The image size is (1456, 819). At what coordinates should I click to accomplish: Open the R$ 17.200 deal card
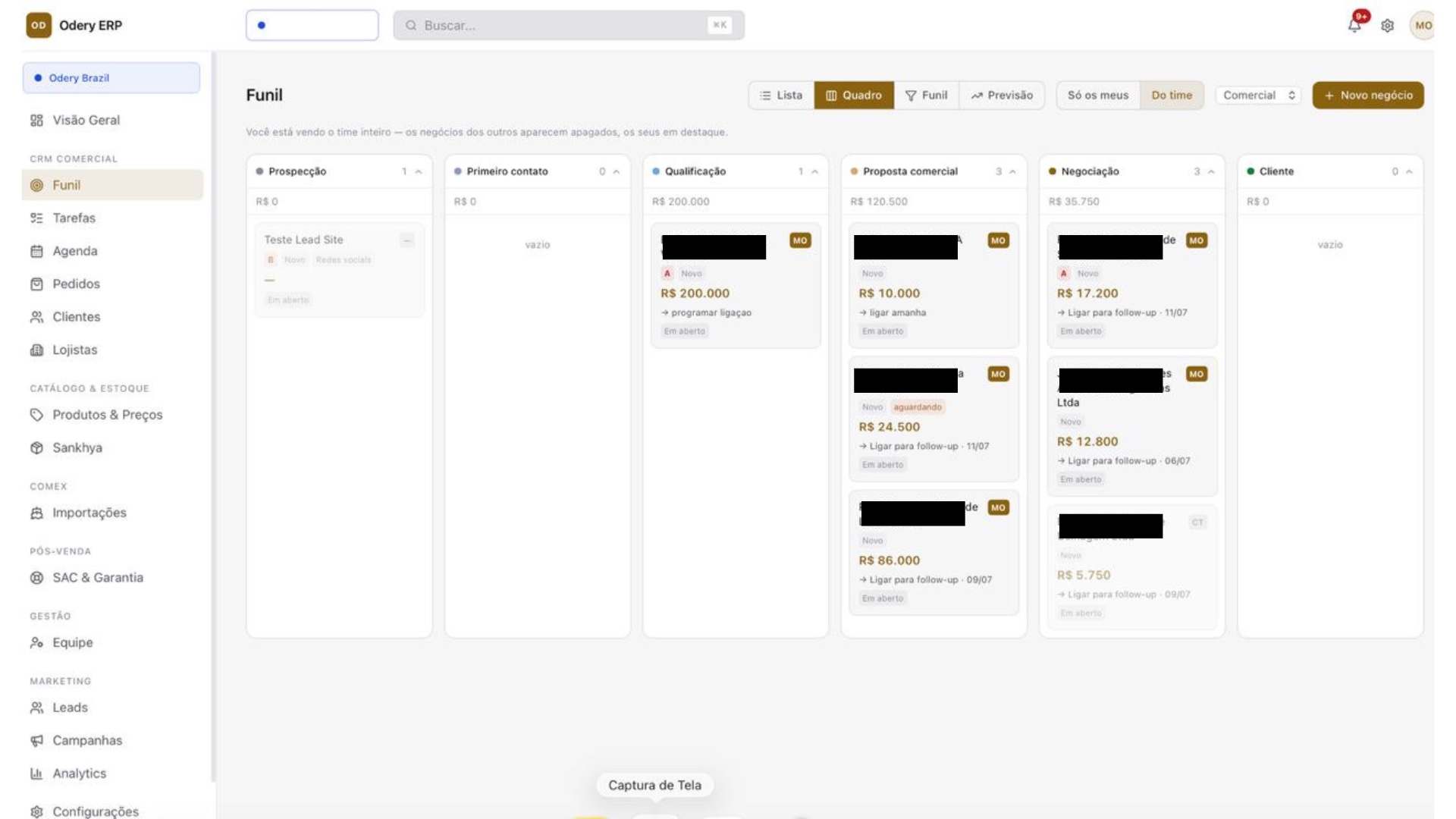[1131, 285]
